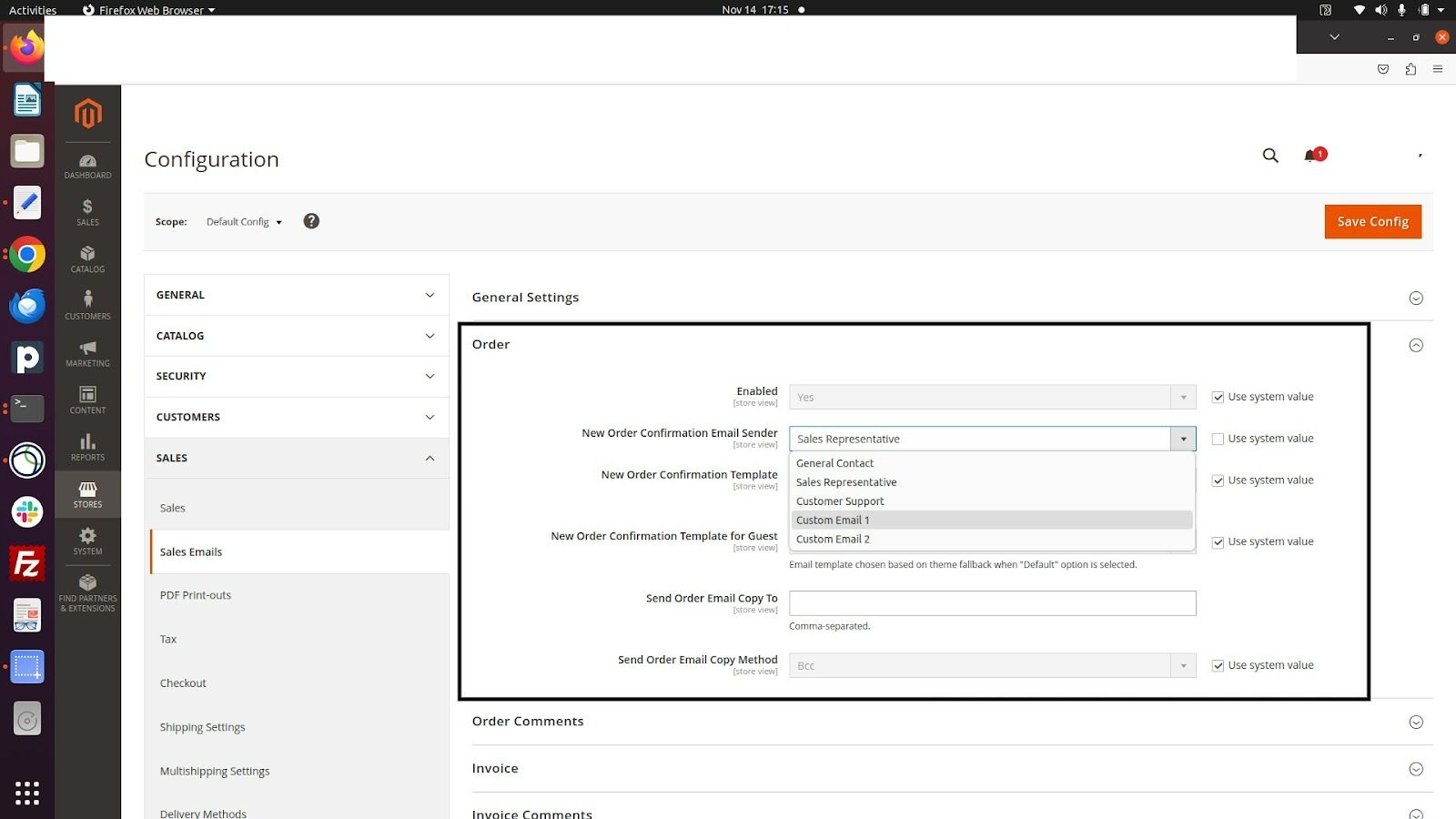Click inside the Send Order Email Copy To field
The width and height of the screenshot is (1456, 819).
pos(992,602)
